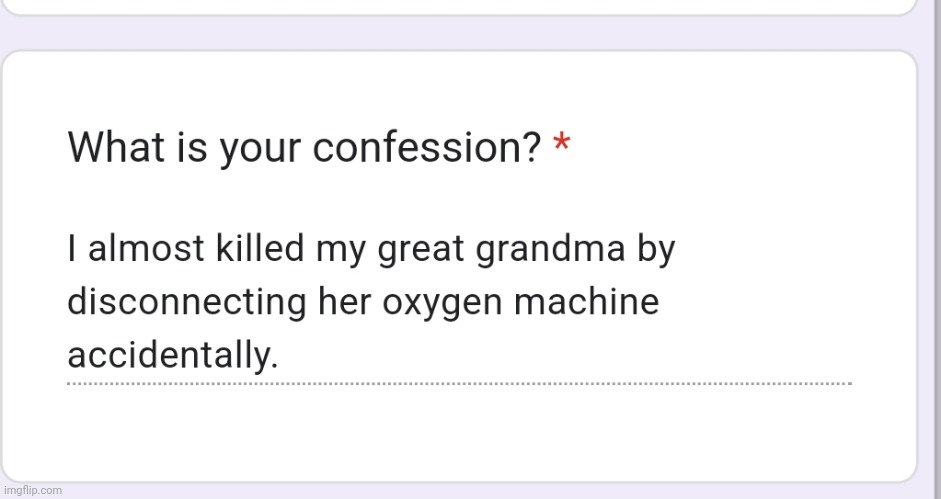Screen dimensions: 941x499
Task: Click the confession answer text field
Action: coord(458,302)
